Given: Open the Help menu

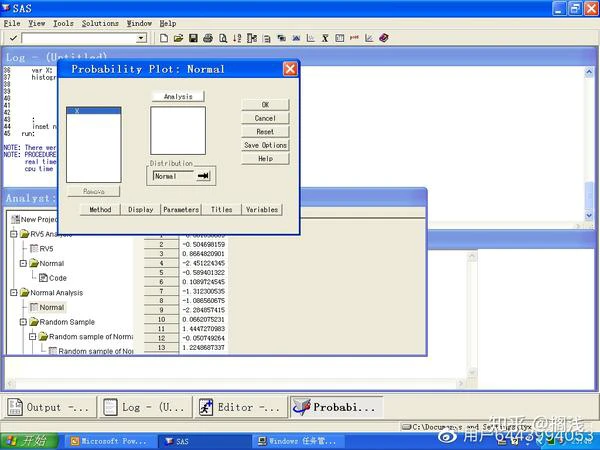Looking at the screenshot, I should point(168,23).
